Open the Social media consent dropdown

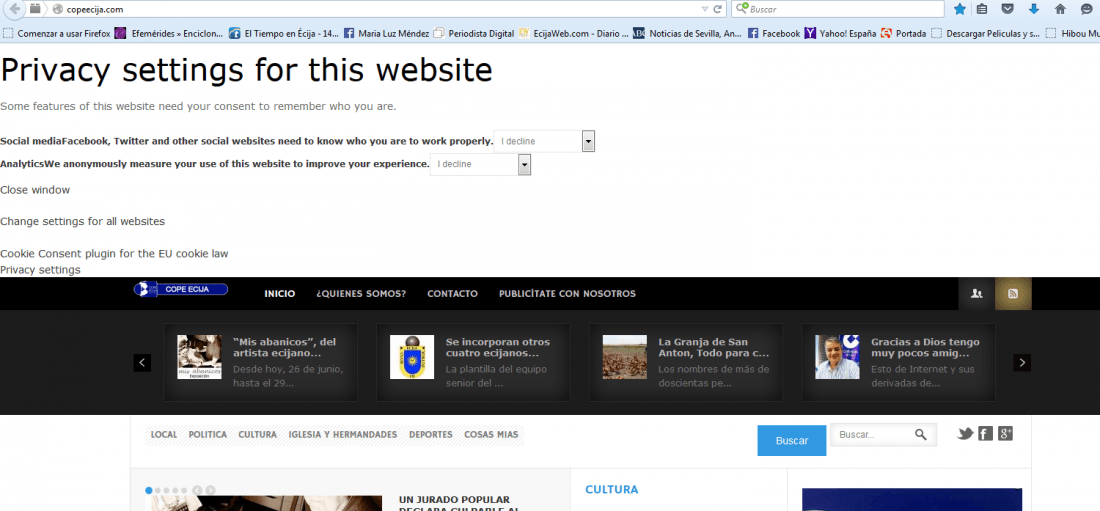click(544, 141)
